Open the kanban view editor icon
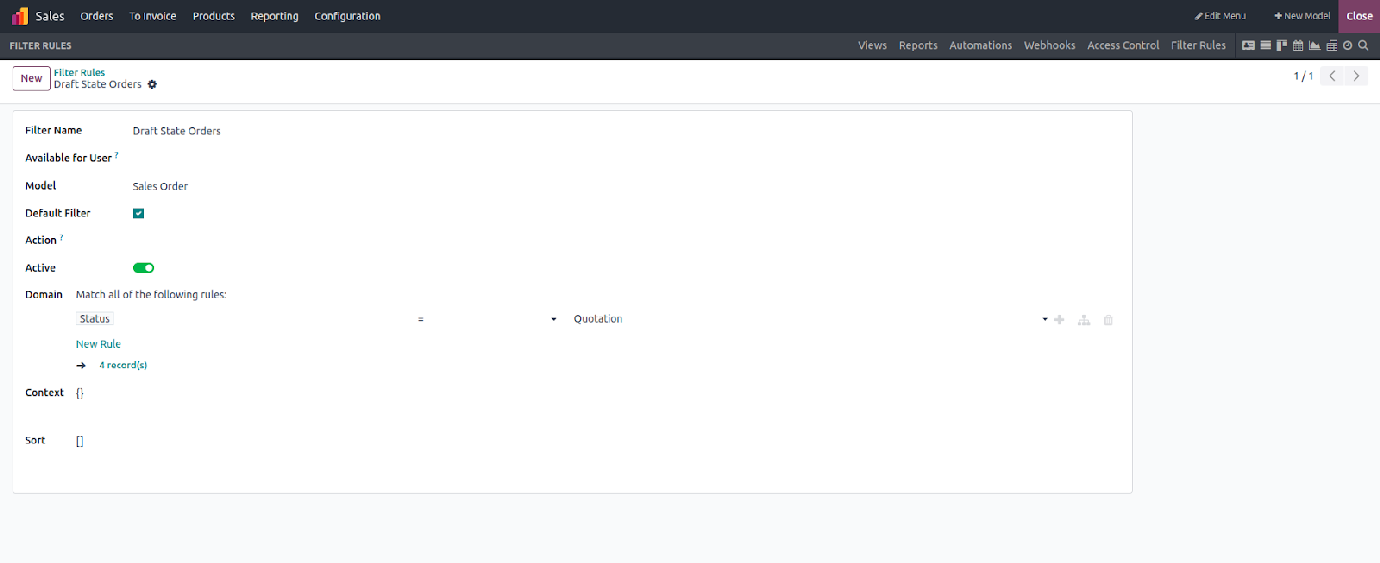 pos(1281,45)
